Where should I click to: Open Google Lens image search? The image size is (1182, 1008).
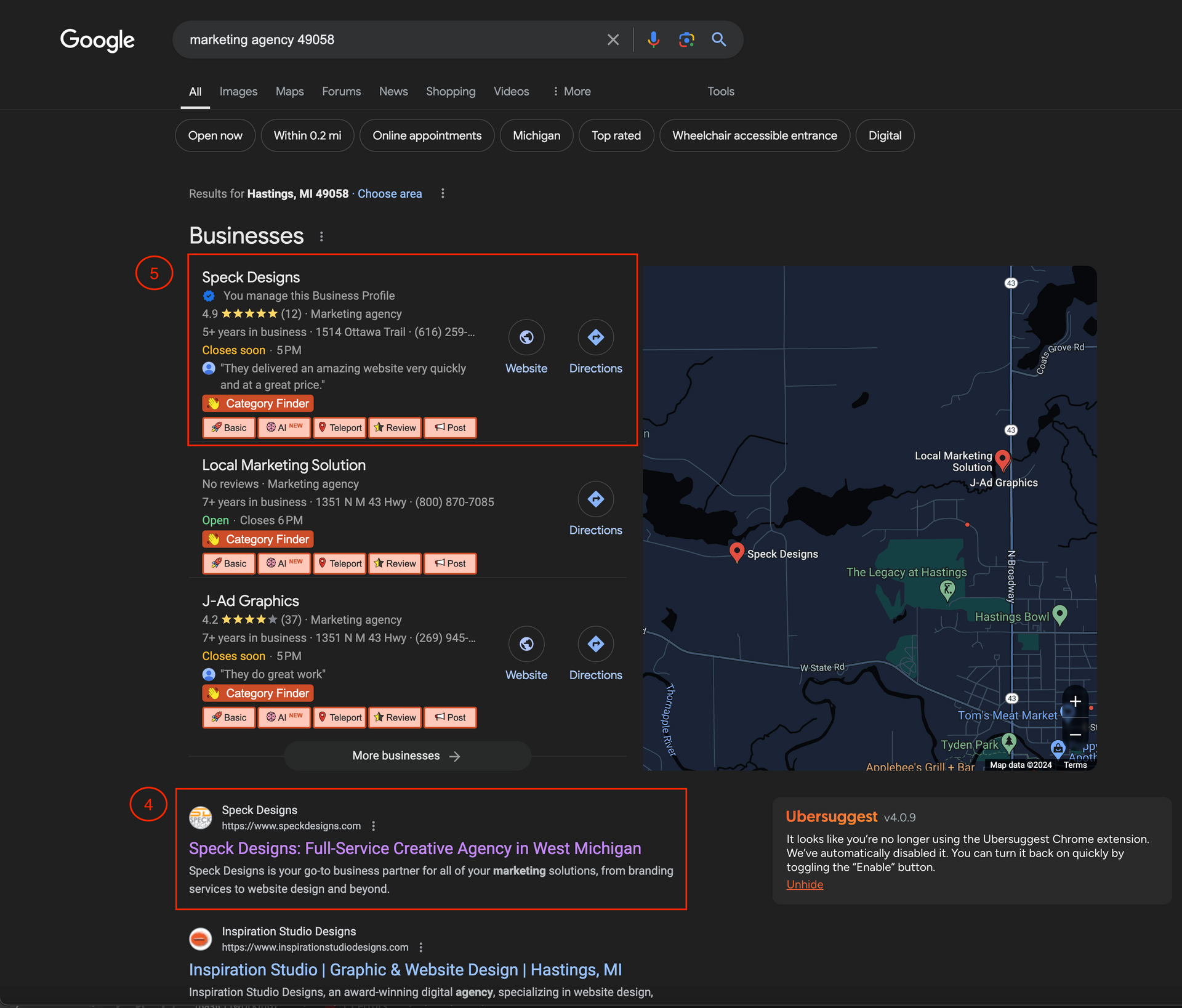click(686, 40)
